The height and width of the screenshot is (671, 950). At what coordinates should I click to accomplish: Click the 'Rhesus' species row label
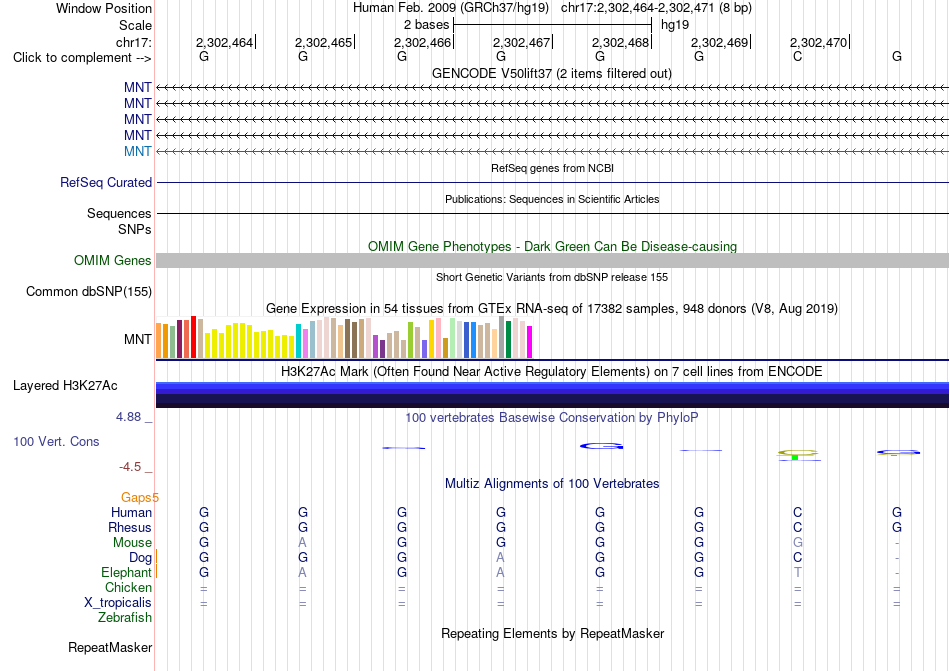[130, 527]
